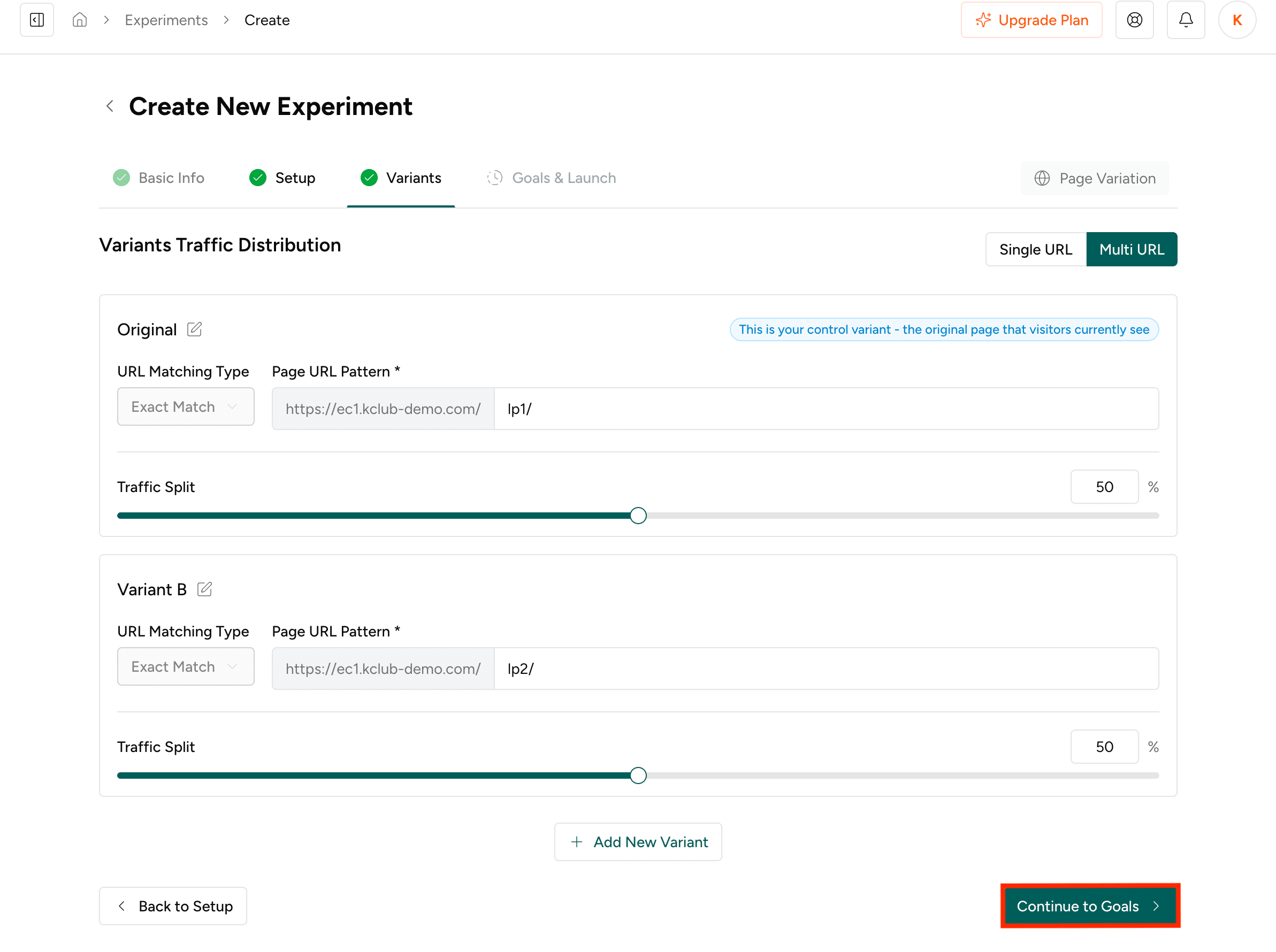Click Add New Variant button
The width and height of the screenshot is (1276, 952).
click(x=637, y=842)
